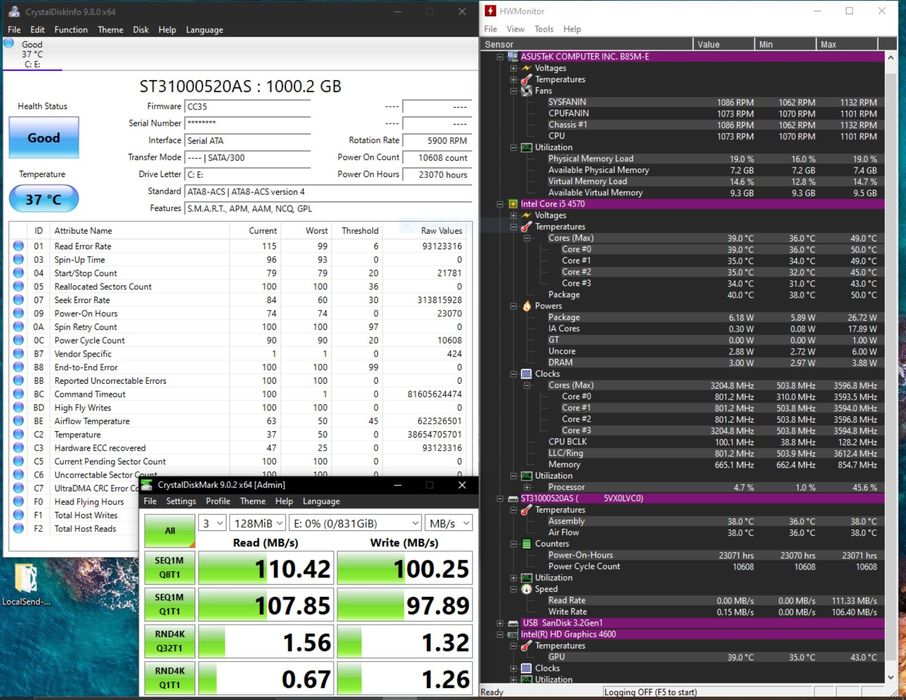Open Function menu in CrystalDiskInfo
The height and width of the screenshot is (700, 906).
(70, 29)
